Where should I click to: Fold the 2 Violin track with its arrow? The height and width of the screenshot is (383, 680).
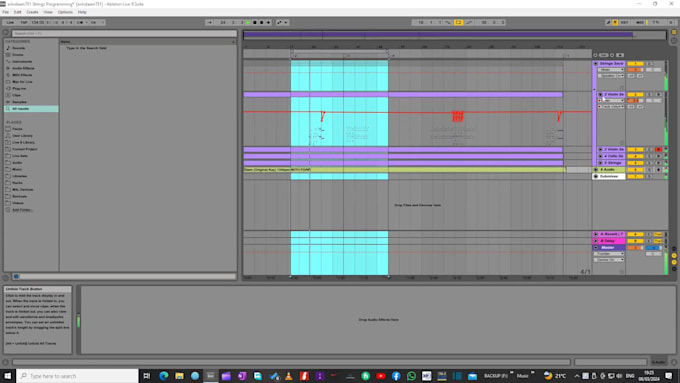(x=600, y=95)
